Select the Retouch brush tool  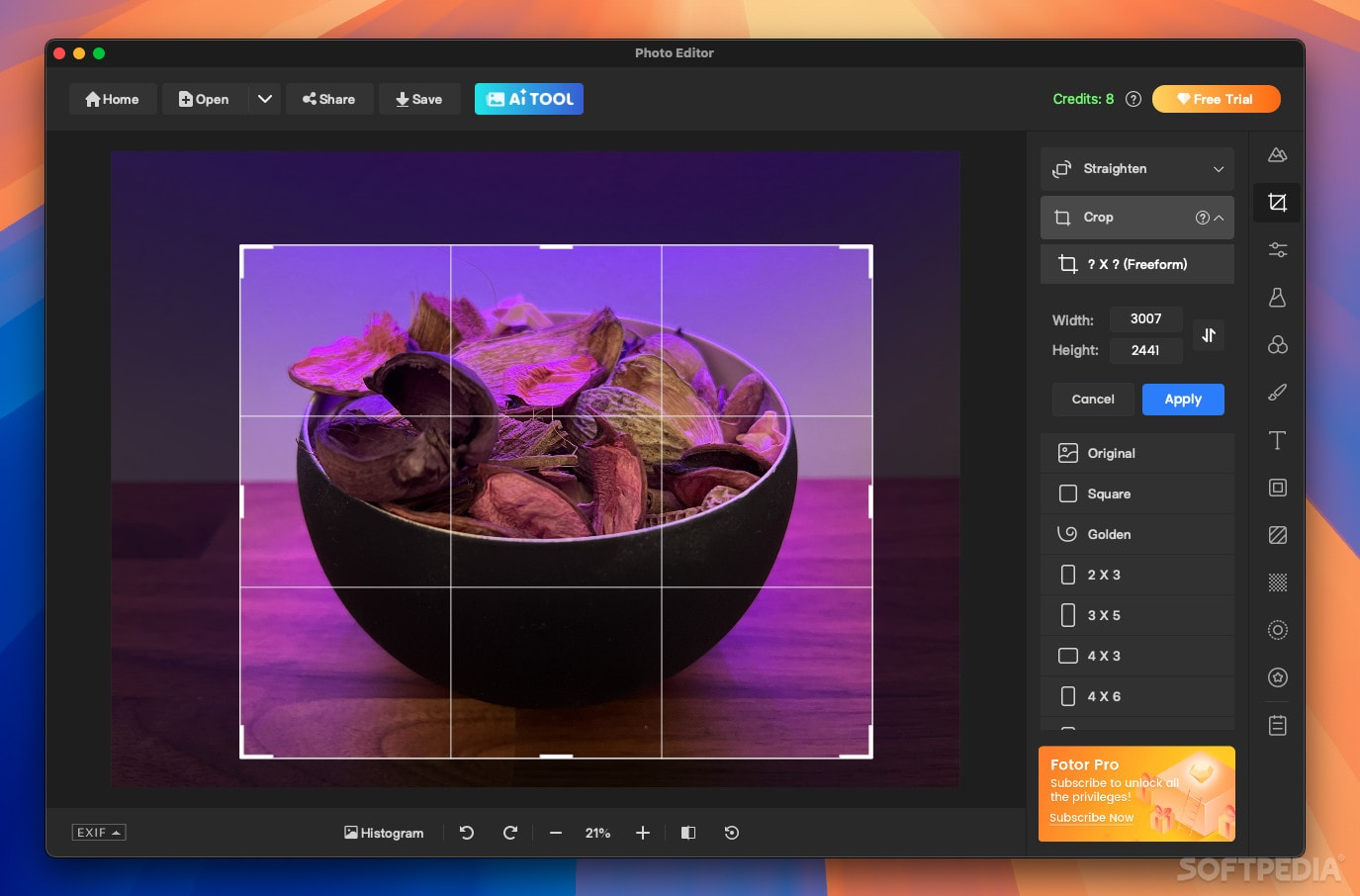coord(1276,393)
